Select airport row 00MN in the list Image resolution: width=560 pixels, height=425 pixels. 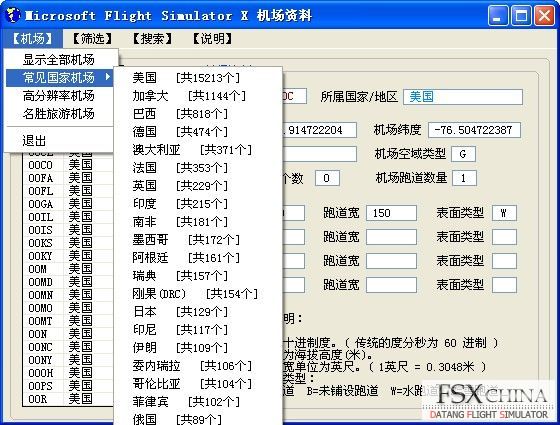pos(68,295)
